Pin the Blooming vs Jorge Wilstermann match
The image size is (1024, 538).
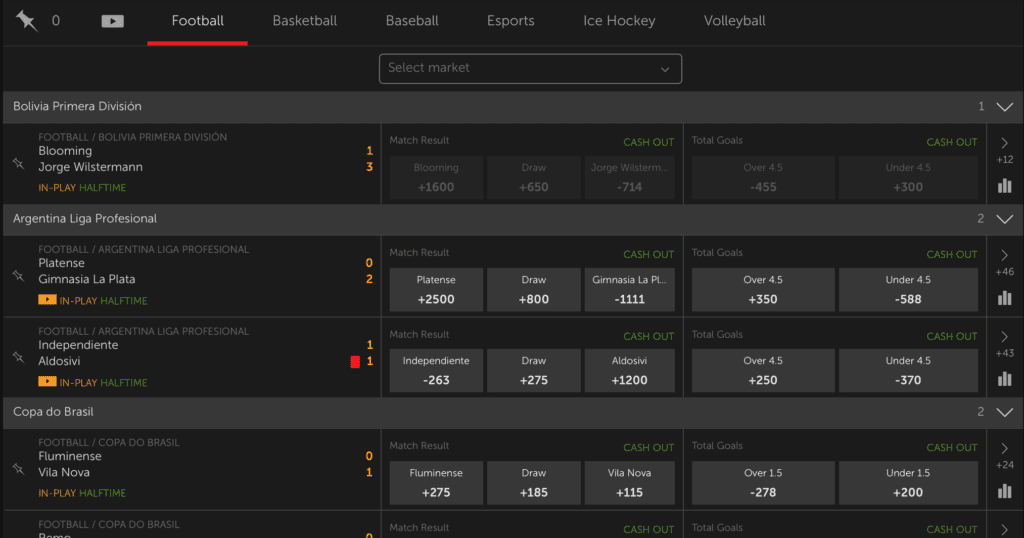coord(18,164)
